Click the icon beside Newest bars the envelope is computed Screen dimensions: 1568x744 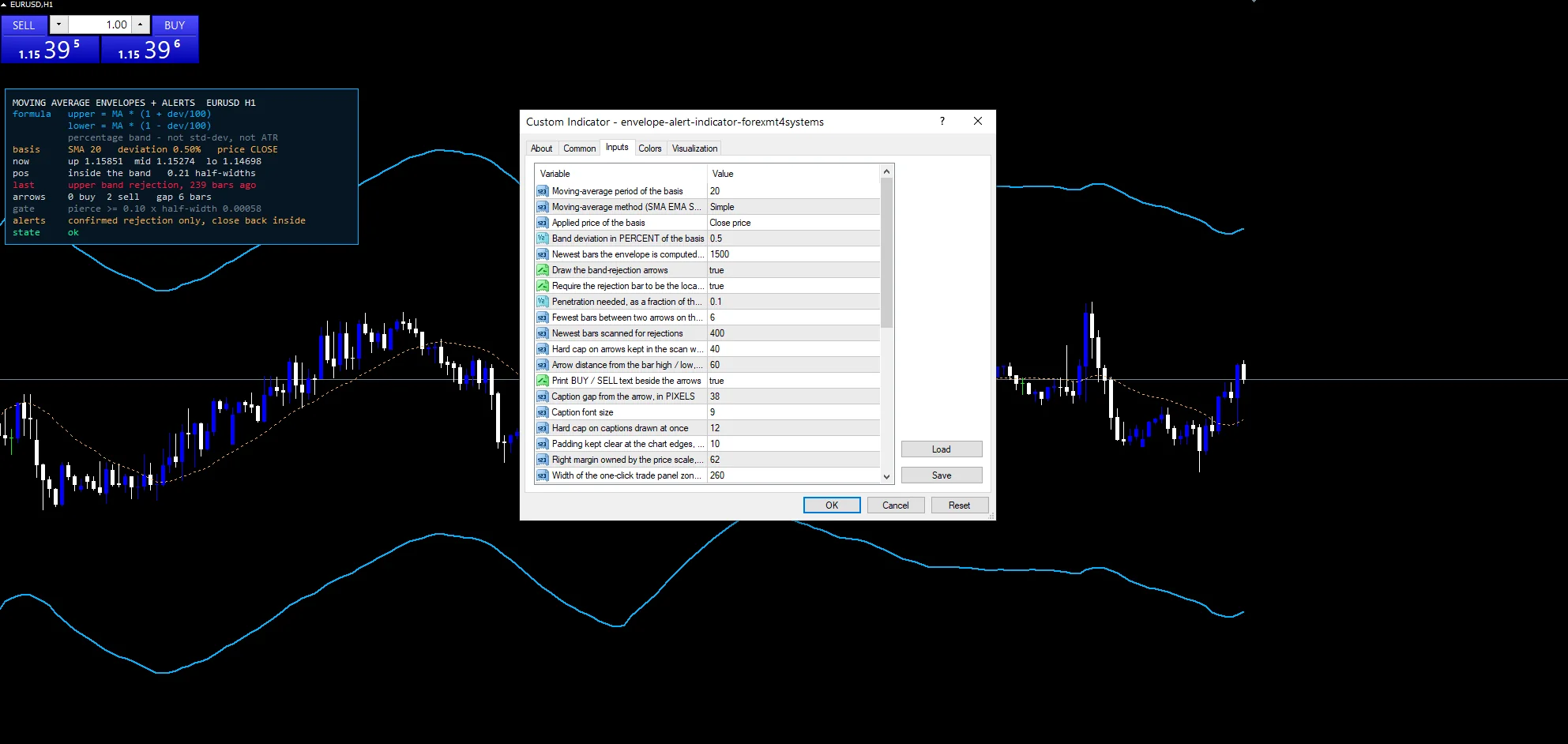tap(542, 254)
